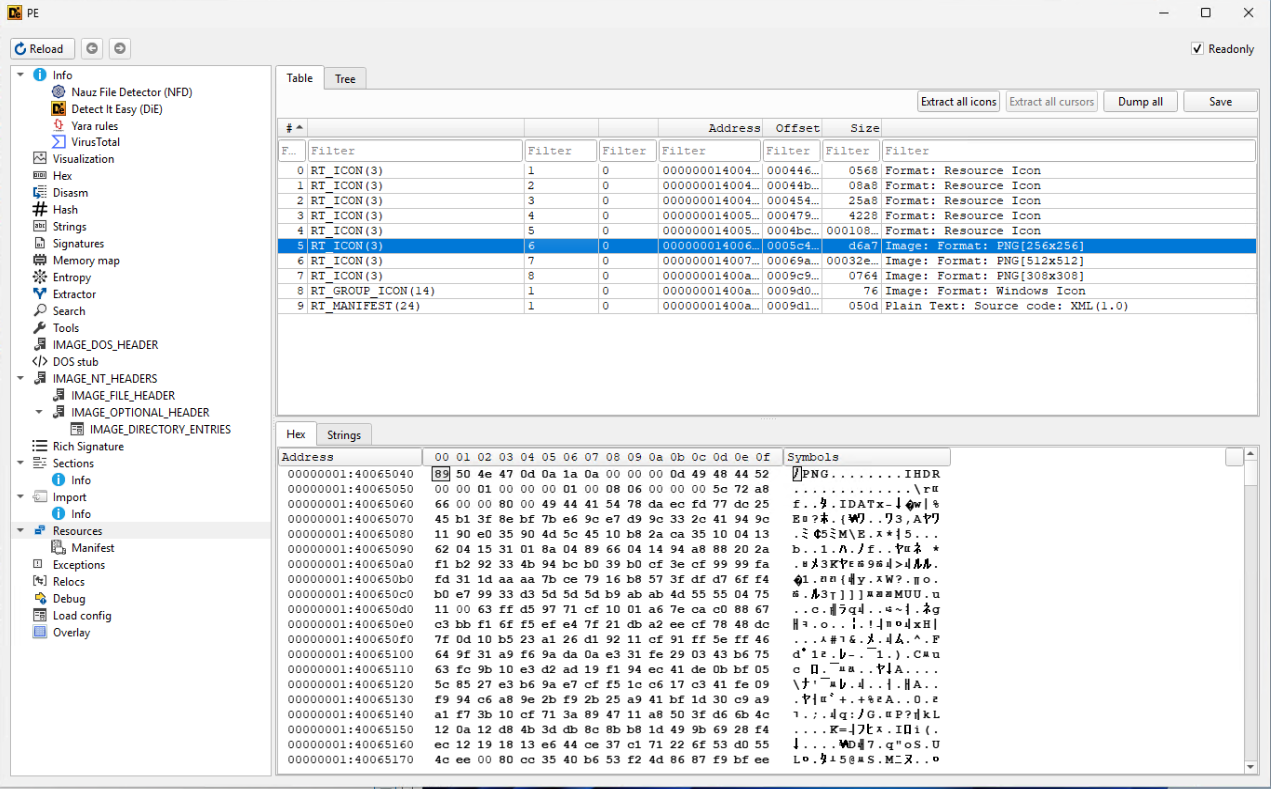Click the Dump all button

1140,102
